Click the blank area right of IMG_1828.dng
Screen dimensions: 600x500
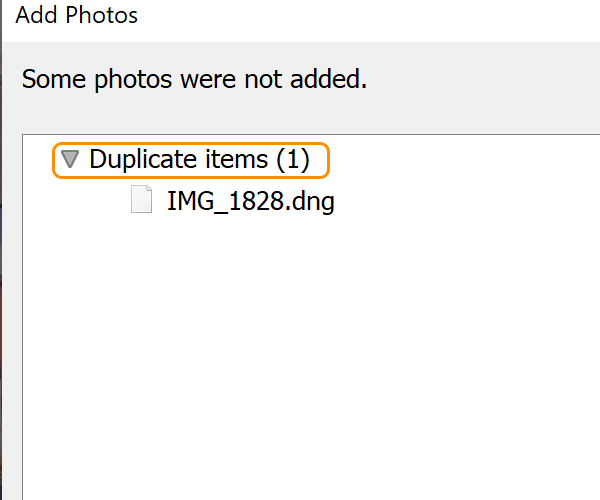[460, 202]
